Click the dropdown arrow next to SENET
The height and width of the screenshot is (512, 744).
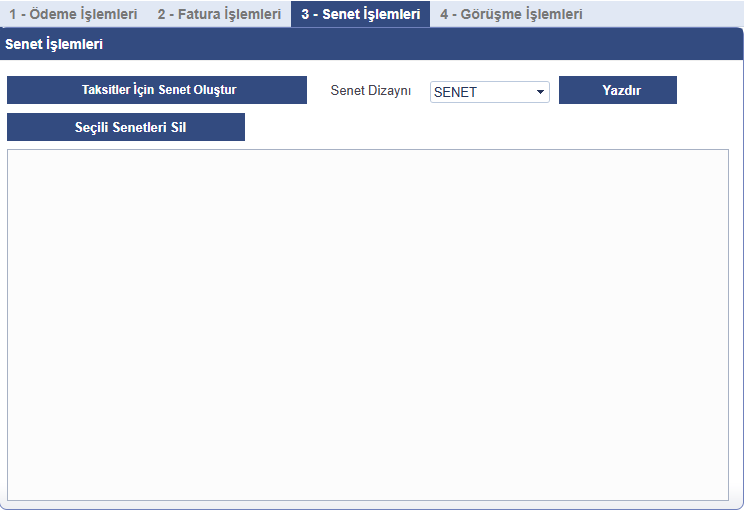[x=540, y=92]
